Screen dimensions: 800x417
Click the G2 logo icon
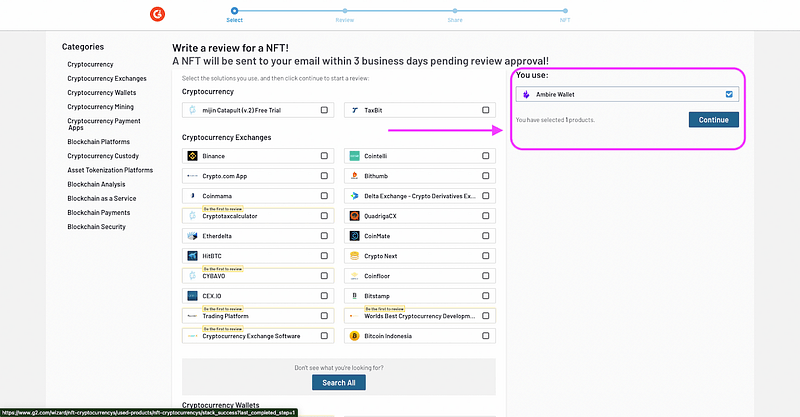(157, 14)
